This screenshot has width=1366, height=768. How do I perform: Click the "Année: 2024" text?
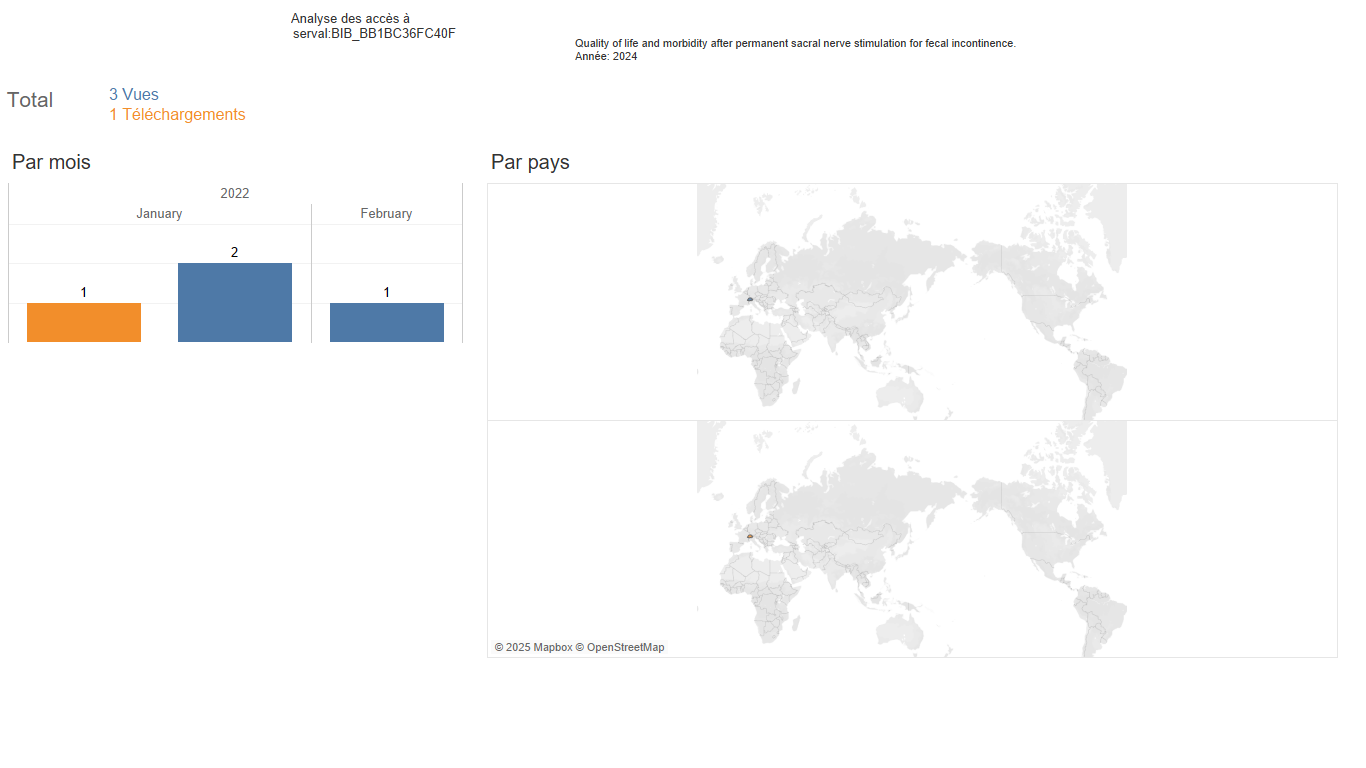pos(606,57)
